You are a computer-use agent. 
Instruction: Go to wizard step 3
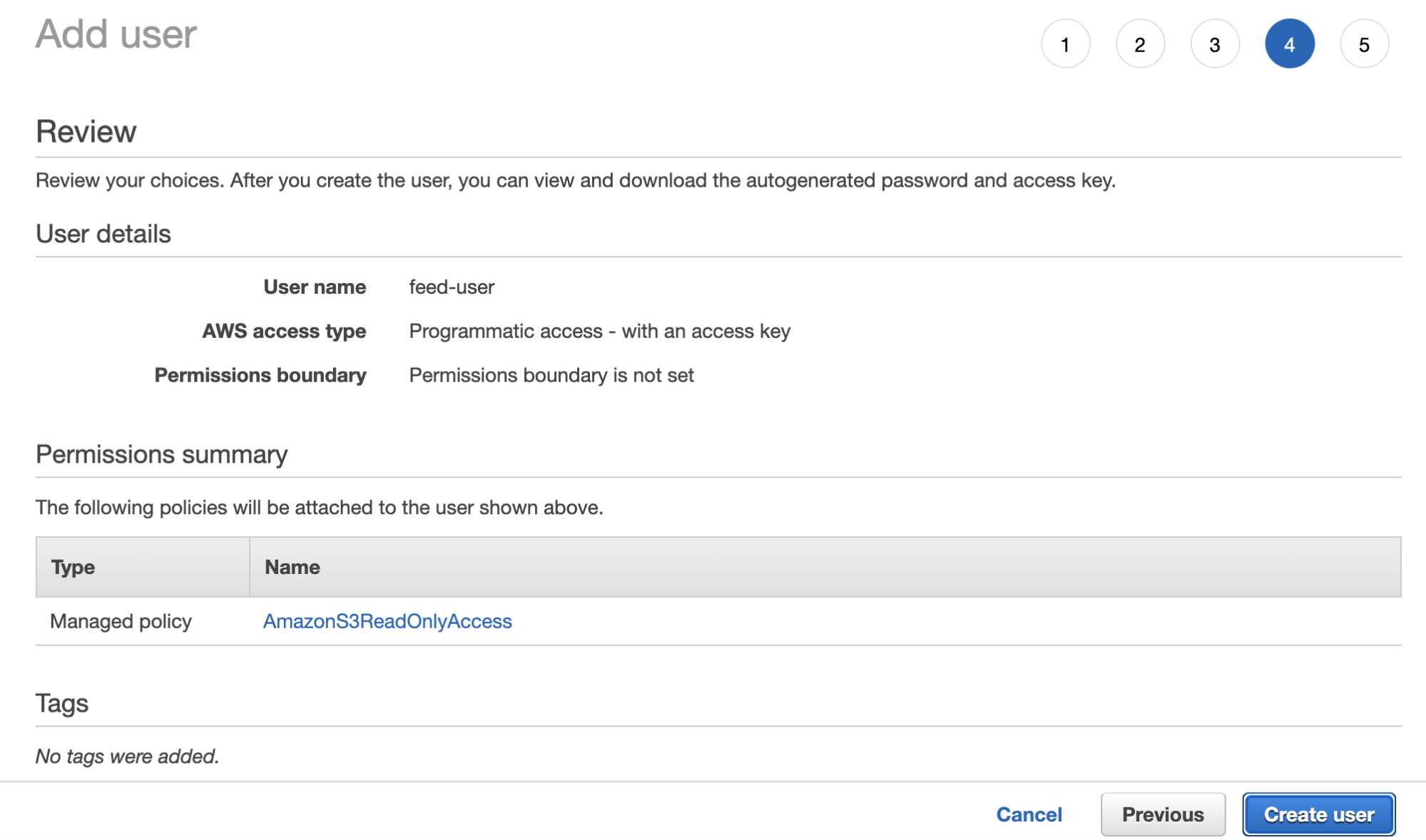[x=1215, y=44]
